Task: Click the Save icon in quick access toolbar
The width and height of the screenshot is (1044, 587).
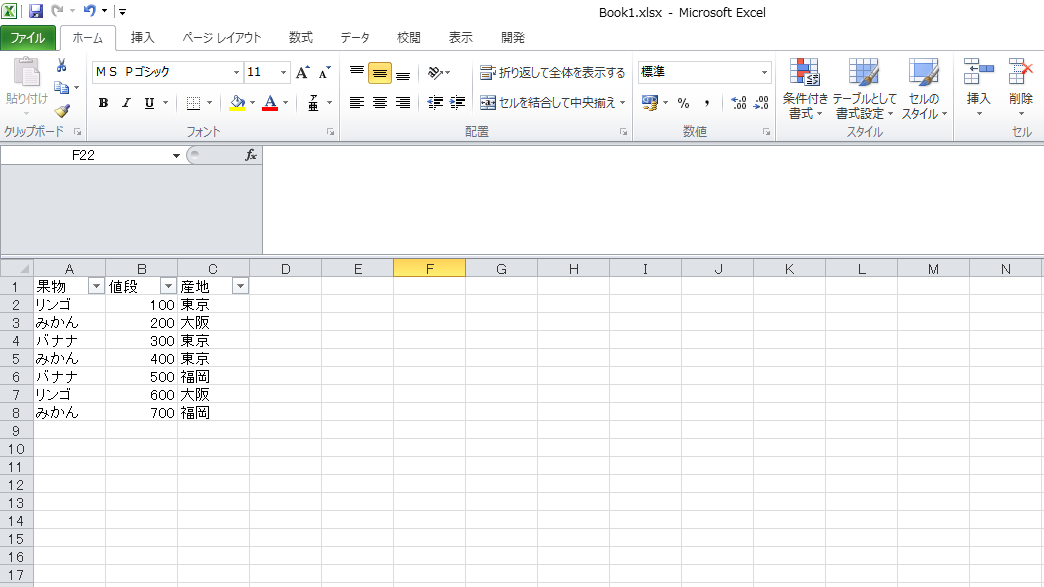Action: point(35,11)
